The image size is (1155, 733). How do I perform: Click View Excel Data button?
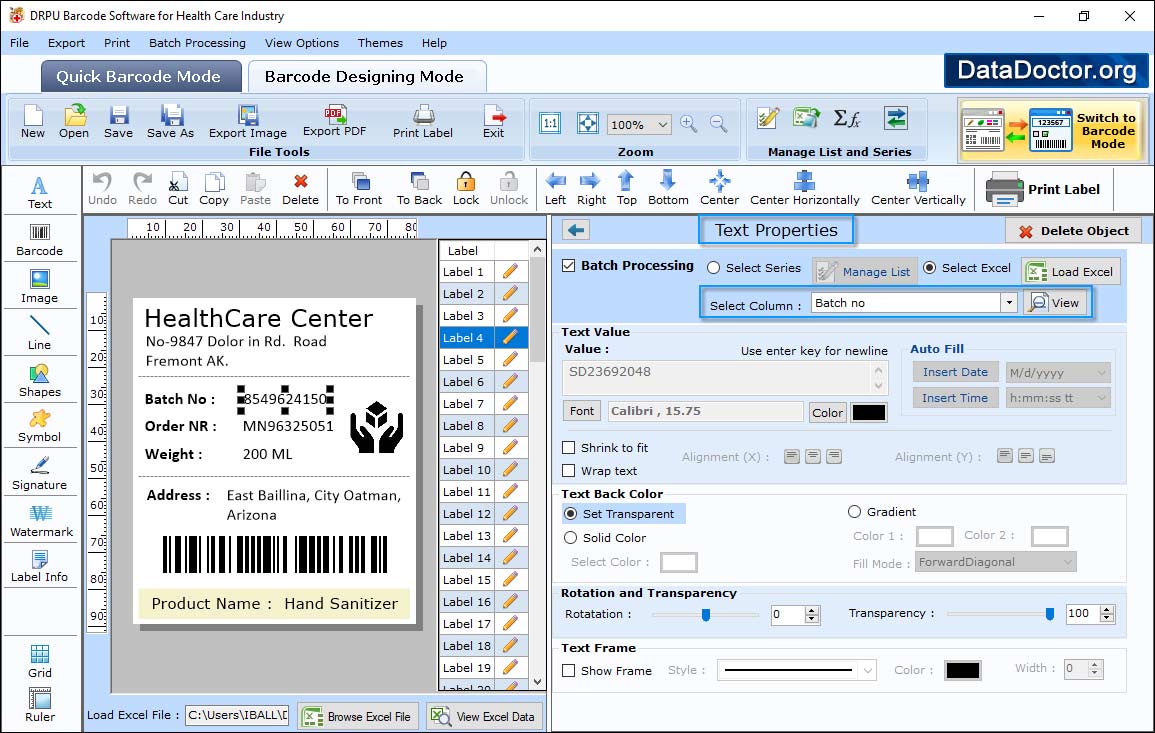click(484, 716)
